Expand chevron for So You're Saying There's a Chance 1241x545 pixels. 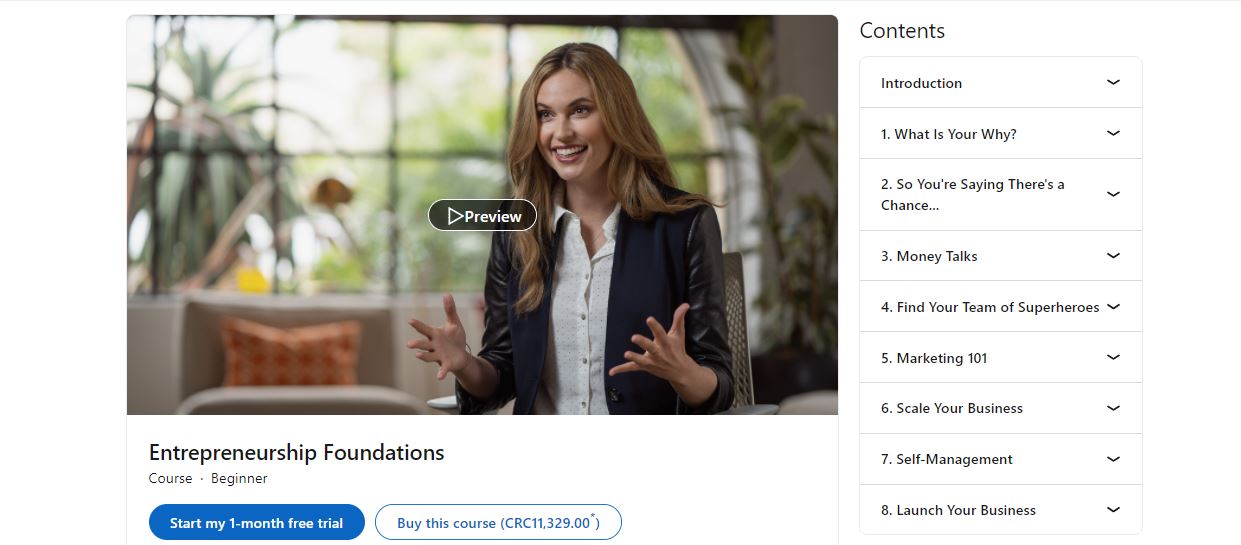pos(1113,194)
